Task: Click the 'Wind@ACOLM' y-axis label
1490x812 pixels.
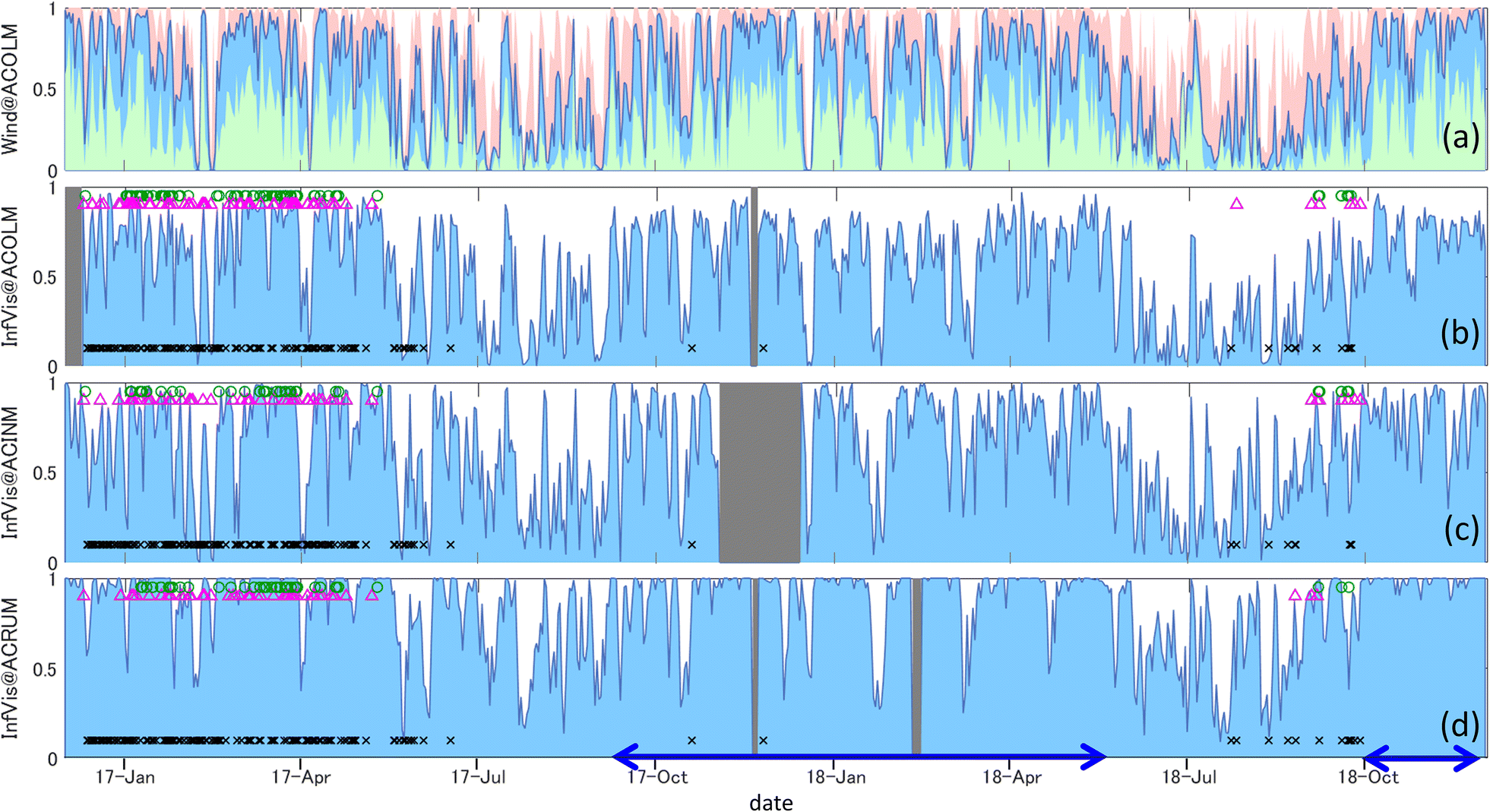Action: [x=10, y=89]
